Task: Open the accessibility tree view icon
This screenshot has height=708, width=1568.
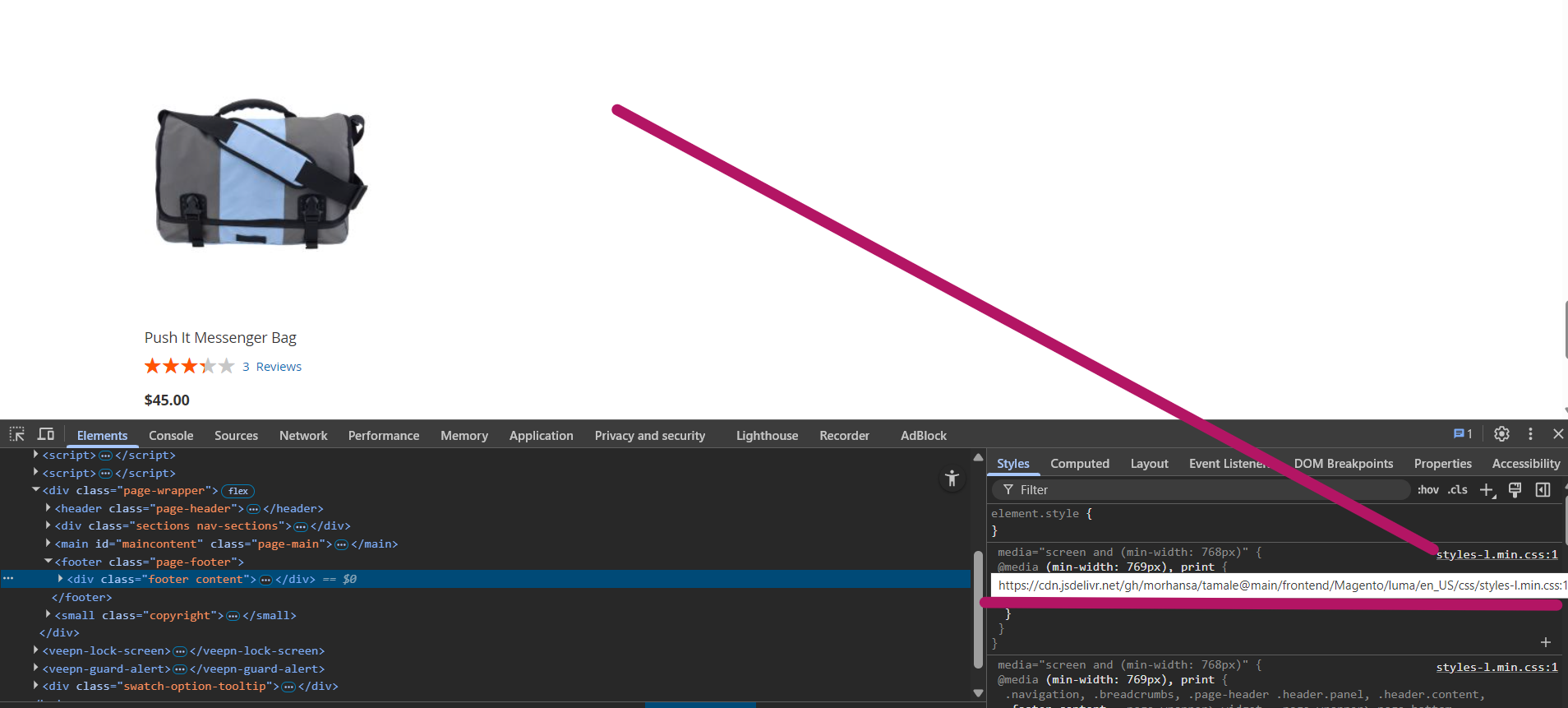Action: point(952,478)
